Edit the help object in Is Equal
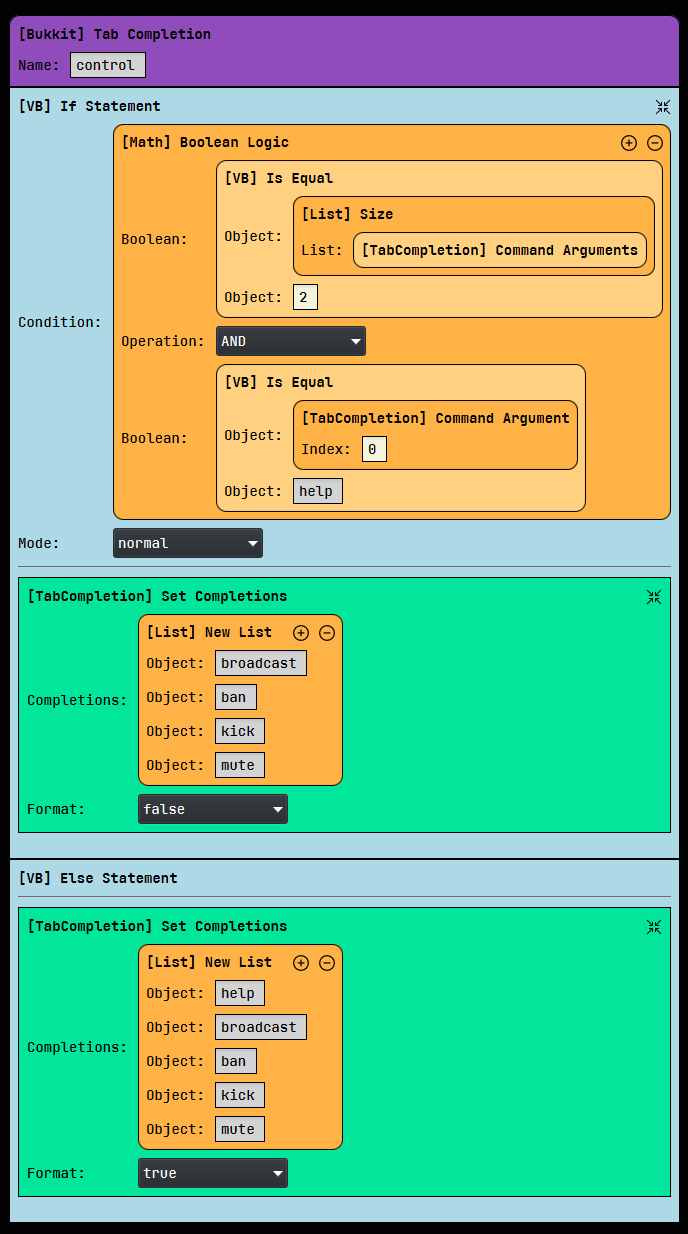This screenshot has height=1234, width=688. pos(318,491)
